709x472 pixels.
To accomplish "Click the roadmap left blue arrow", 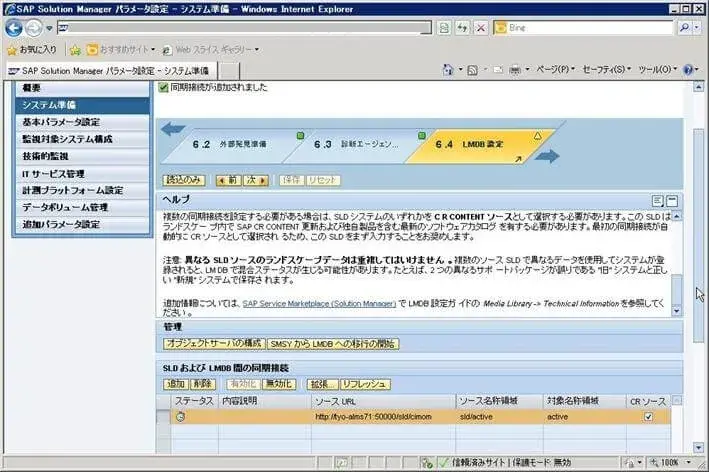I will coord(173,129).
